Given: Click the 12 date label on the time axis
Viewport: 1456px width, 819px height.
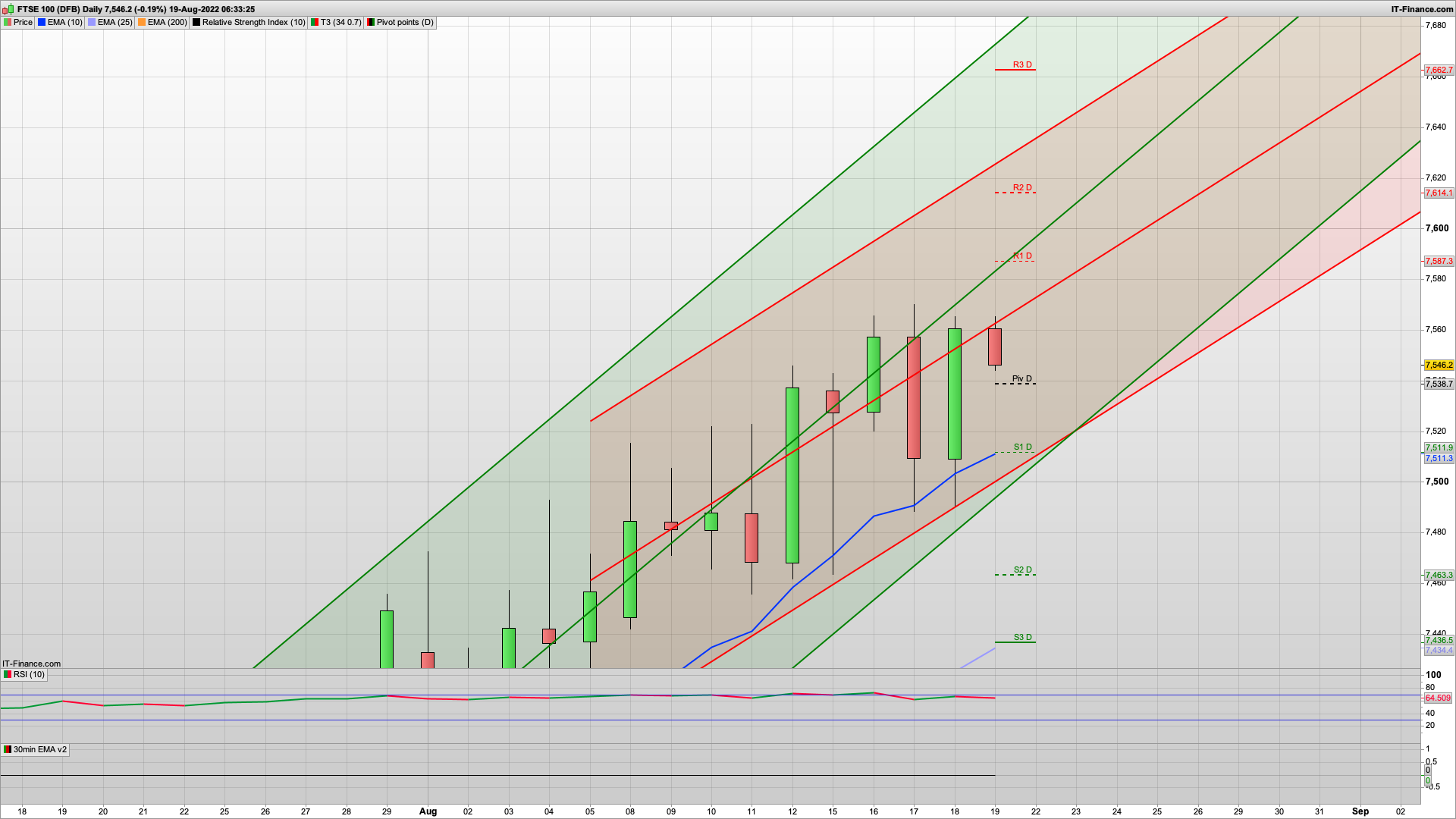Looking at the screenshot, I should point(792,811).
